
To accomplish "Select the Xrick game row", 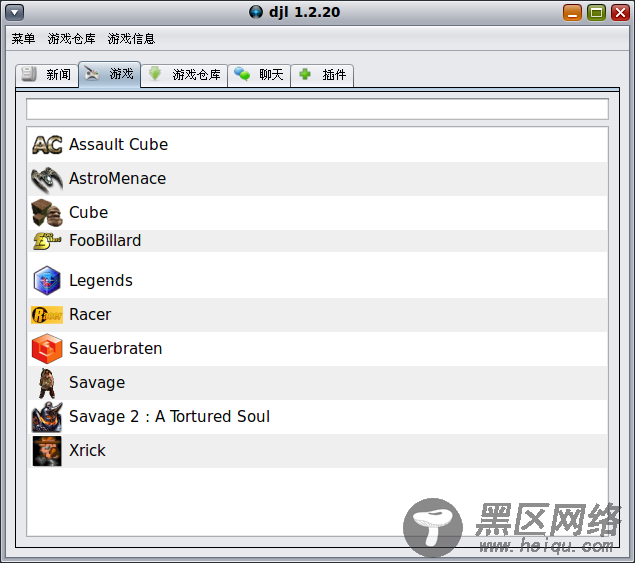I will point(318,451).
